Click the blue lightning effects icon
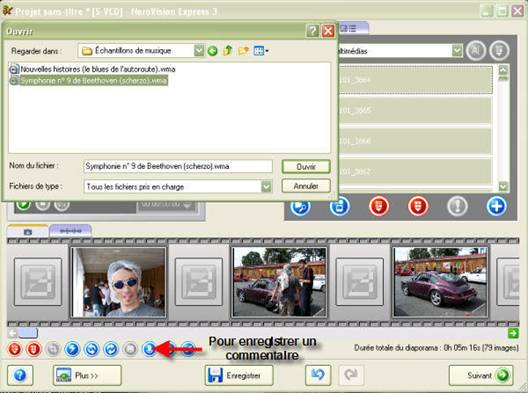The image size is (528, 393). pyautogui.click(x=72, y=349)
